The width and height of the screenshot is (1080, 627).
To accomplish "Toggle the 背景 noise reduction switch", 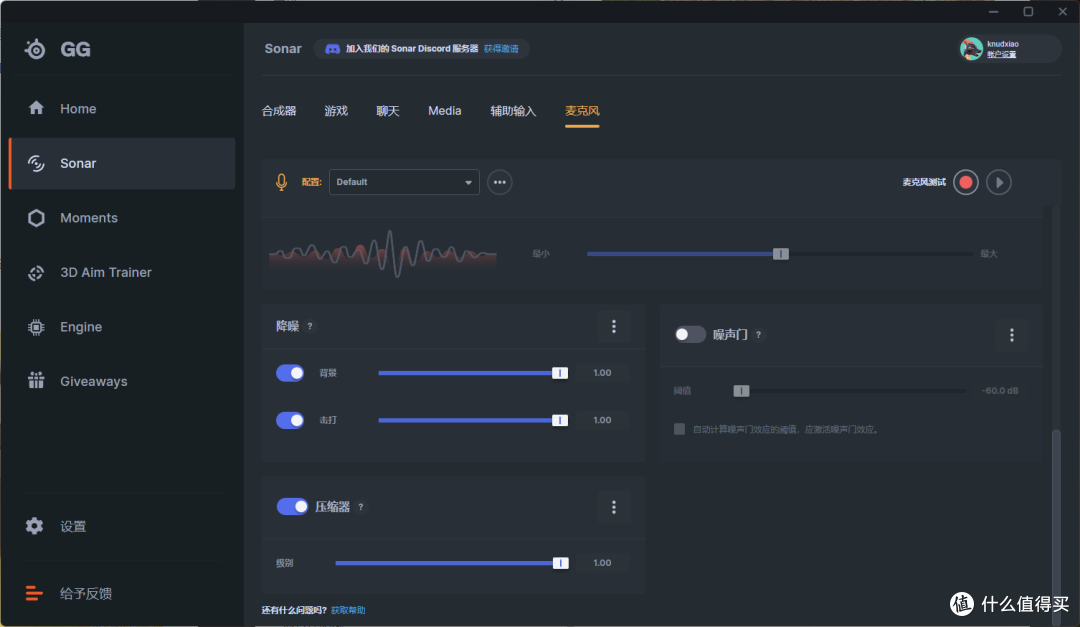I will pos(290,373).
